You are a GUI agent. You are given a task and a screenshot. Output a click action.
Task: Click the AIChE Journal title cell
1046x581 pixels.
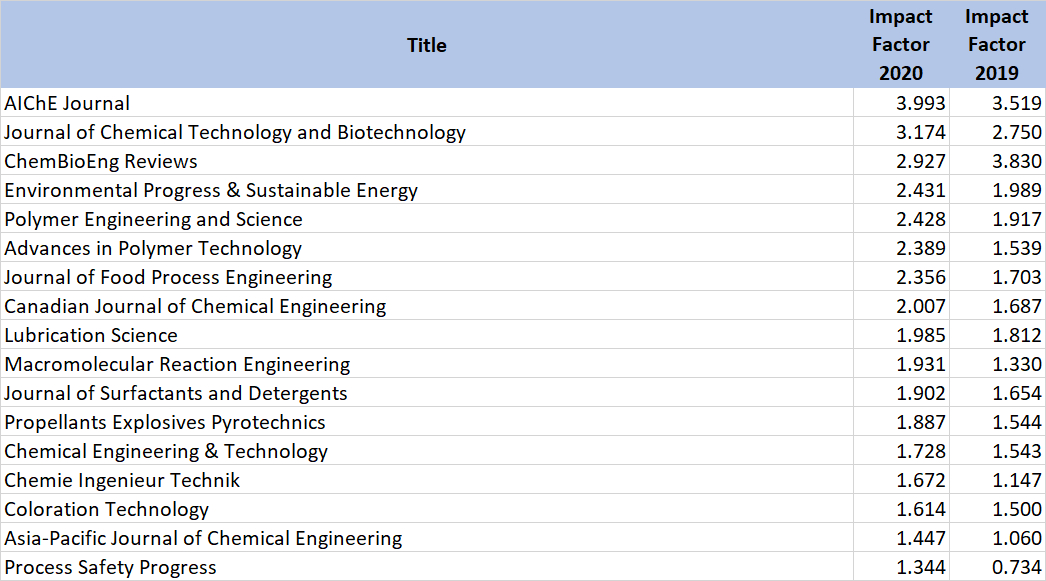click(68, 103)
